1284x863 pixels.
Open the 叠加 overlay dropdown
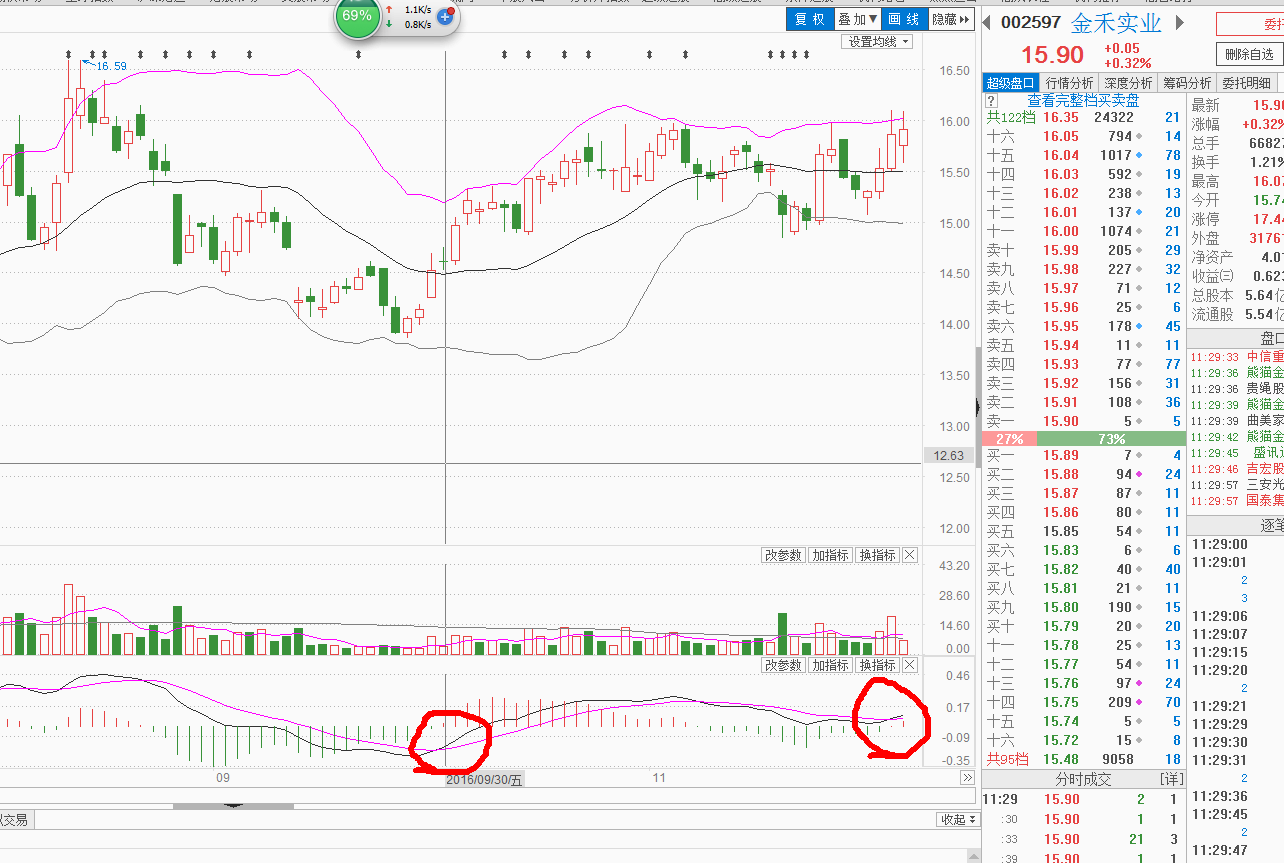[x=857, y=19]
